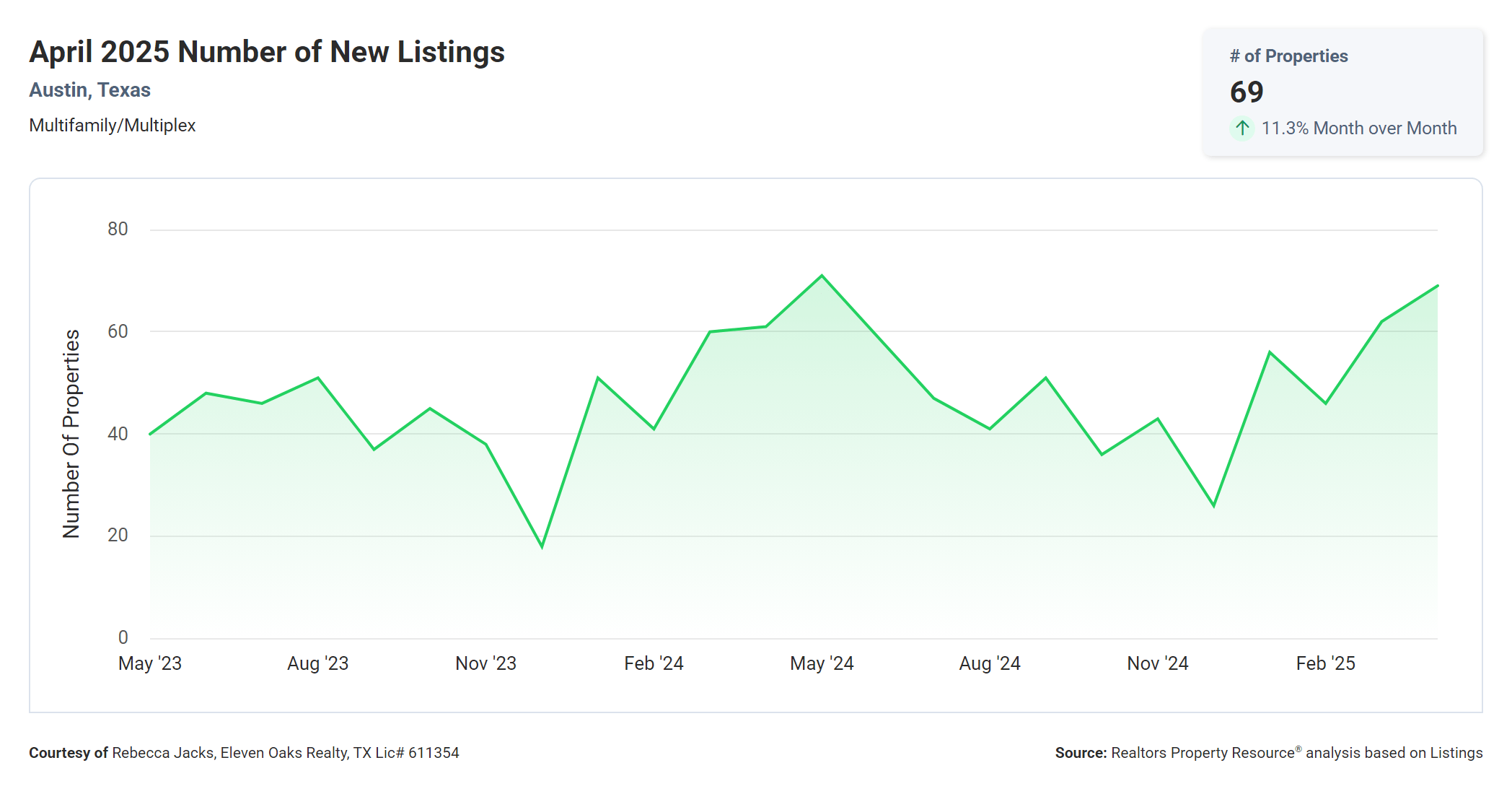Click the green up-arrow trend icon

[1241, 128]
